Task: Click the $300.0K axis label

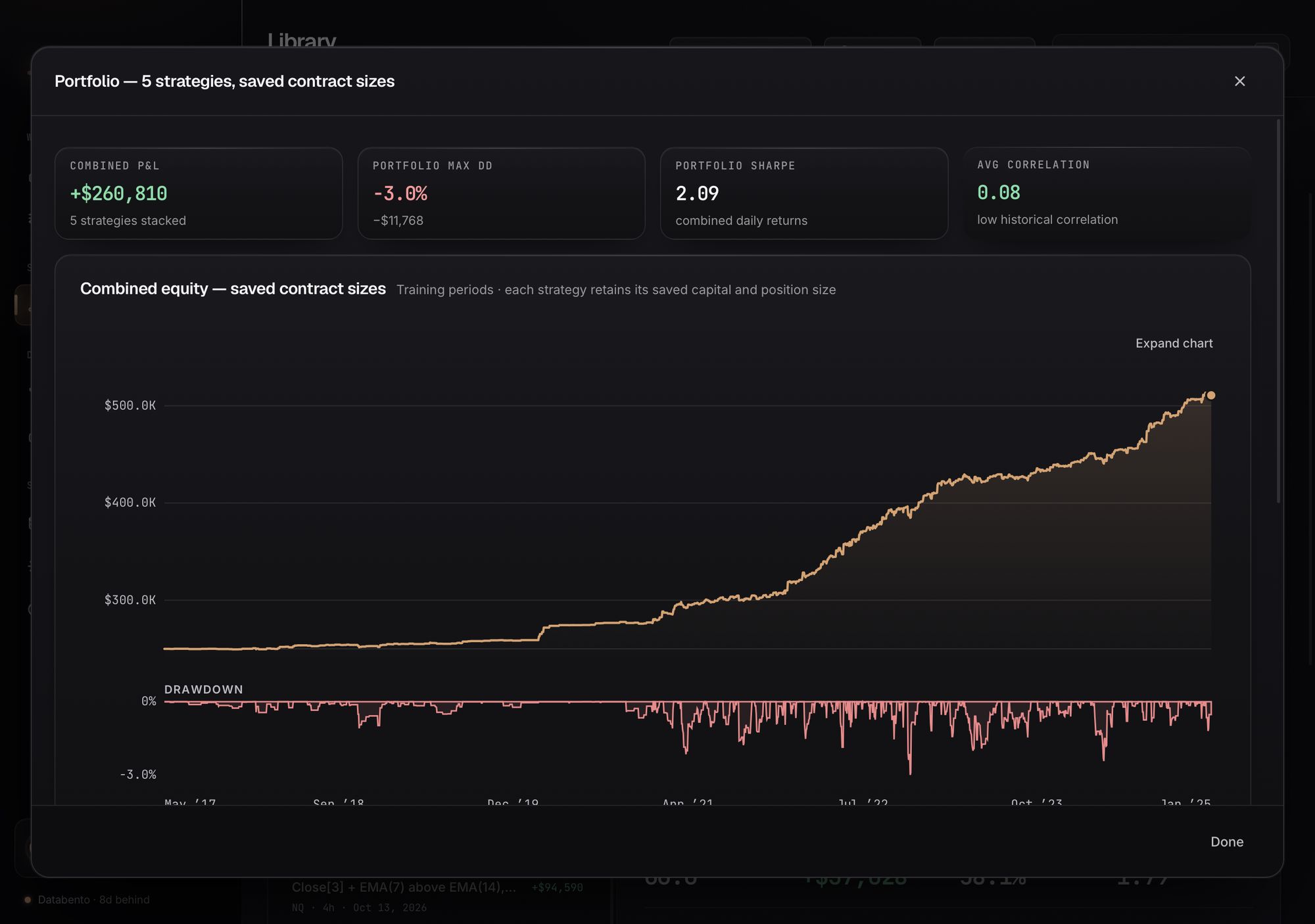Action: click(x=130, y=600)
